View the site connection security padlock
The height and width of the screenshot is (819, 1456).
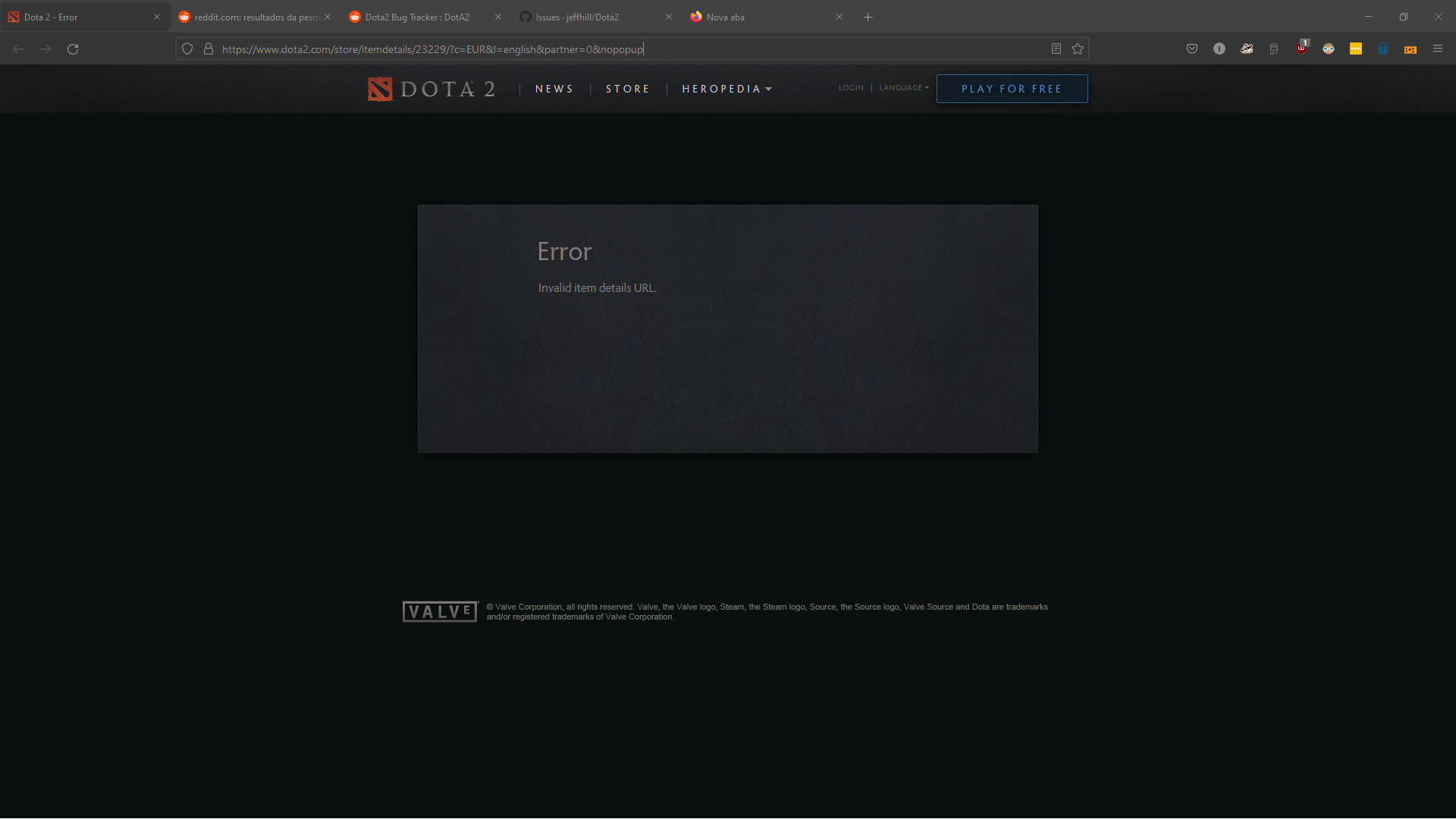pos(208,49)
